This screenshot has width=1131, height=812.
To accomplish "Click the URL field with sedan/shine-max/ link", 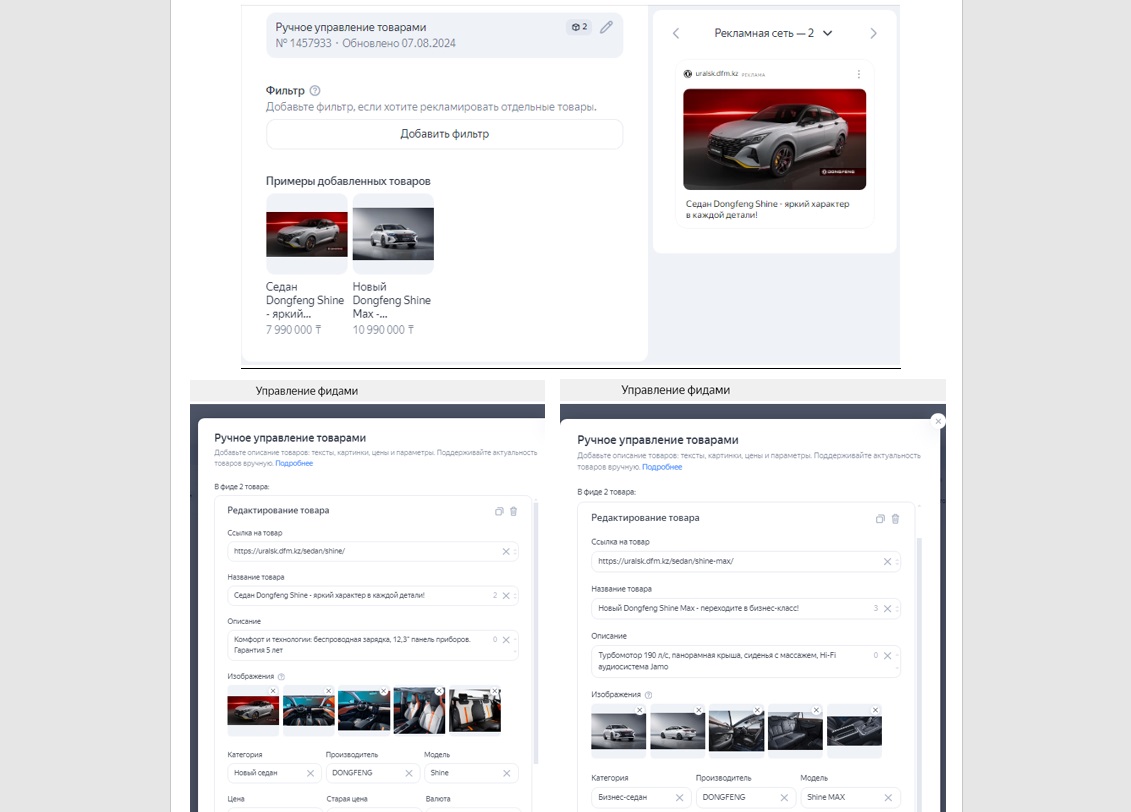I will (x=746, y=561).
